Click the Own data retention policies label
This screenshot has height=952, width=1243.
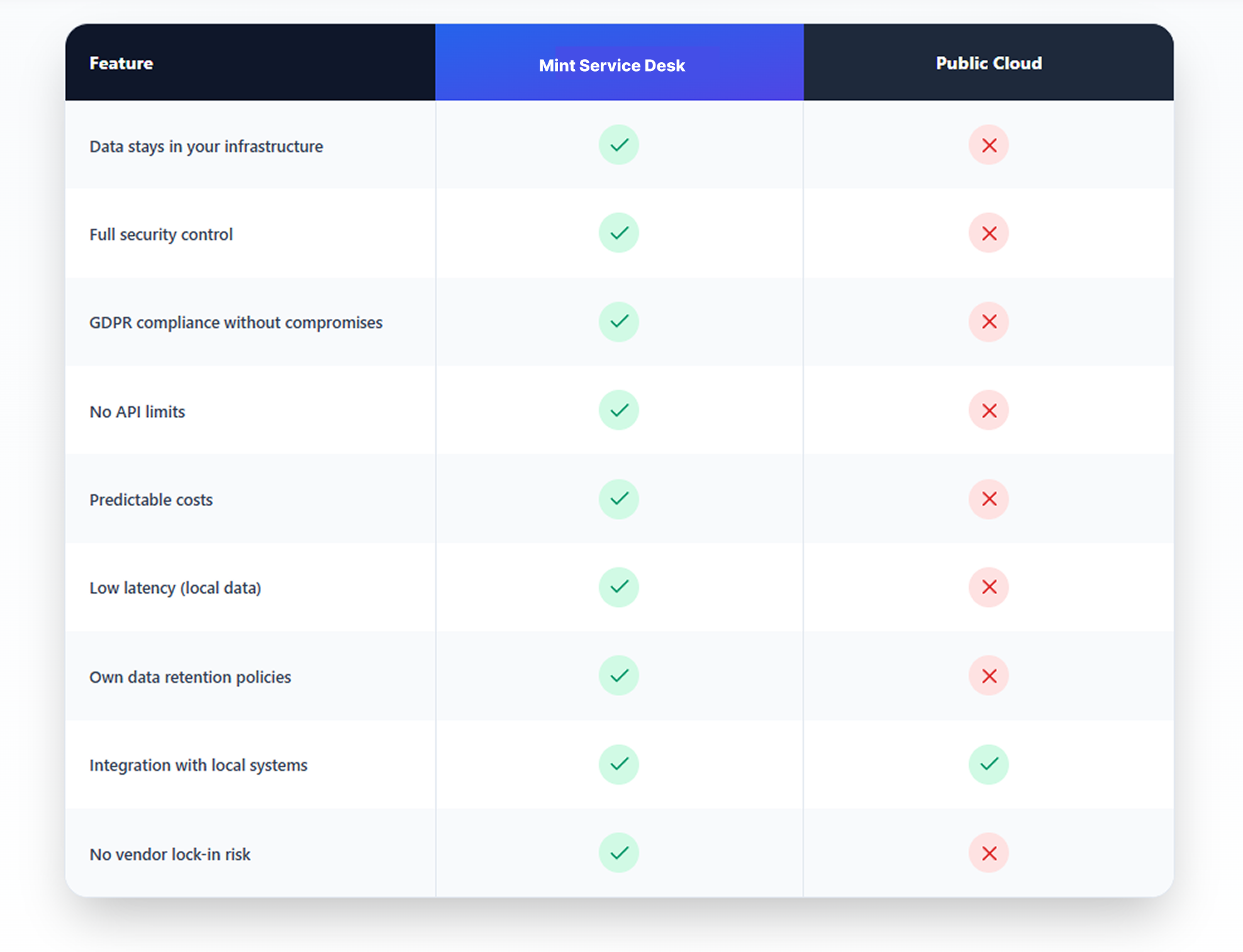[x=190, y=677]
